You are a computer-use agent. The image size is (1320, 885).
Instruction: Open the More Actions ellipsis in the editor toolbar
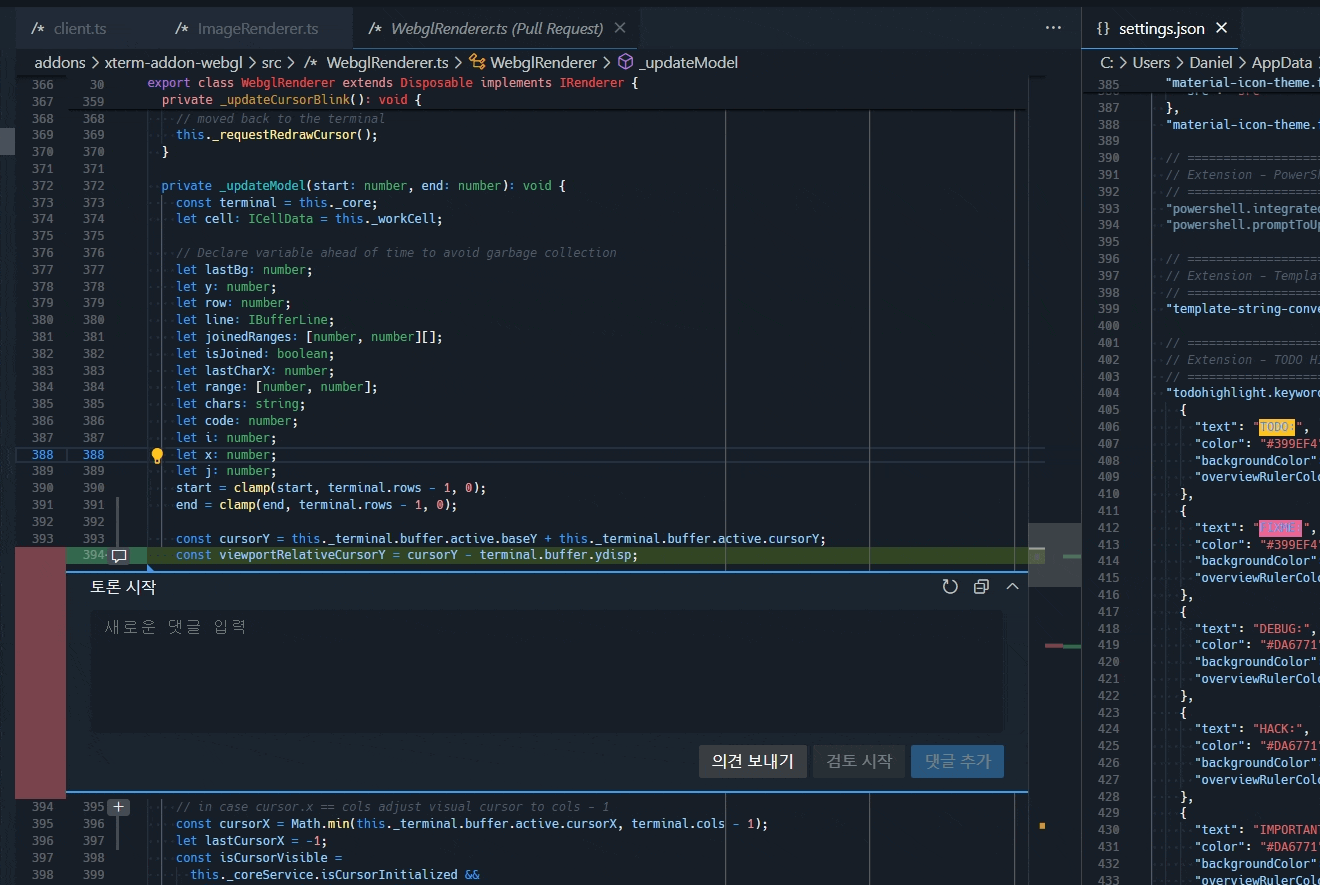coord(1053,28)
